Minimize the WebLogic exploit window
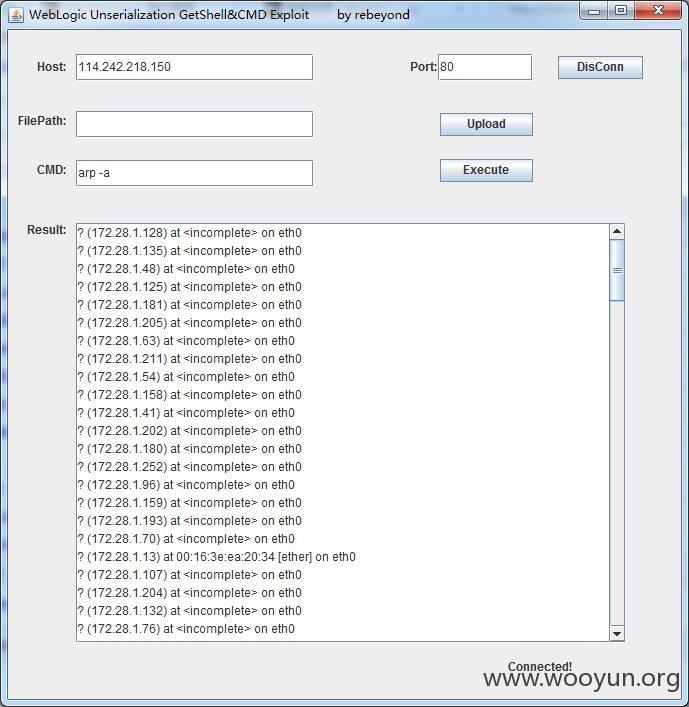This screenshot has width=689, height=707. (594, 11)
